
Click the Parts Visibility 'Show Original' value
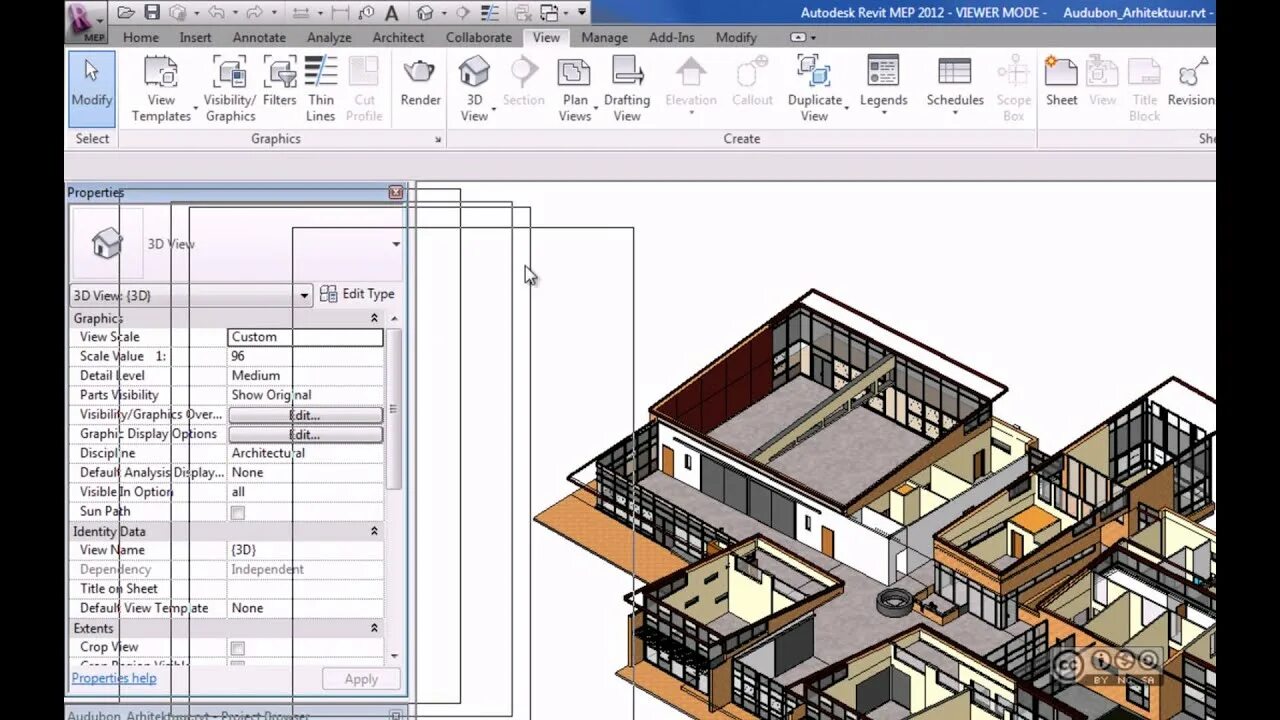click(x=305, y=395)
